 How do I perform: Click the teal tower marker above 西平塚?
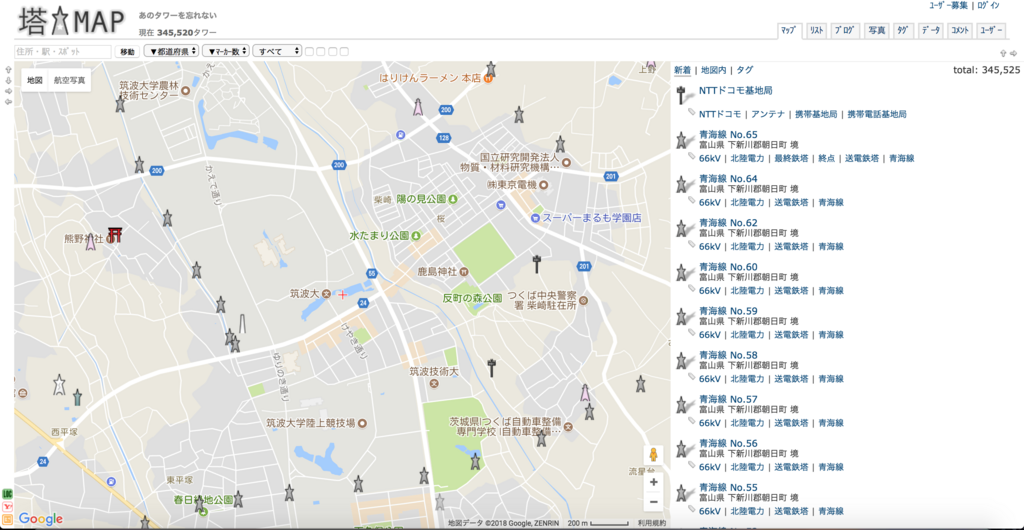point(77,397)
